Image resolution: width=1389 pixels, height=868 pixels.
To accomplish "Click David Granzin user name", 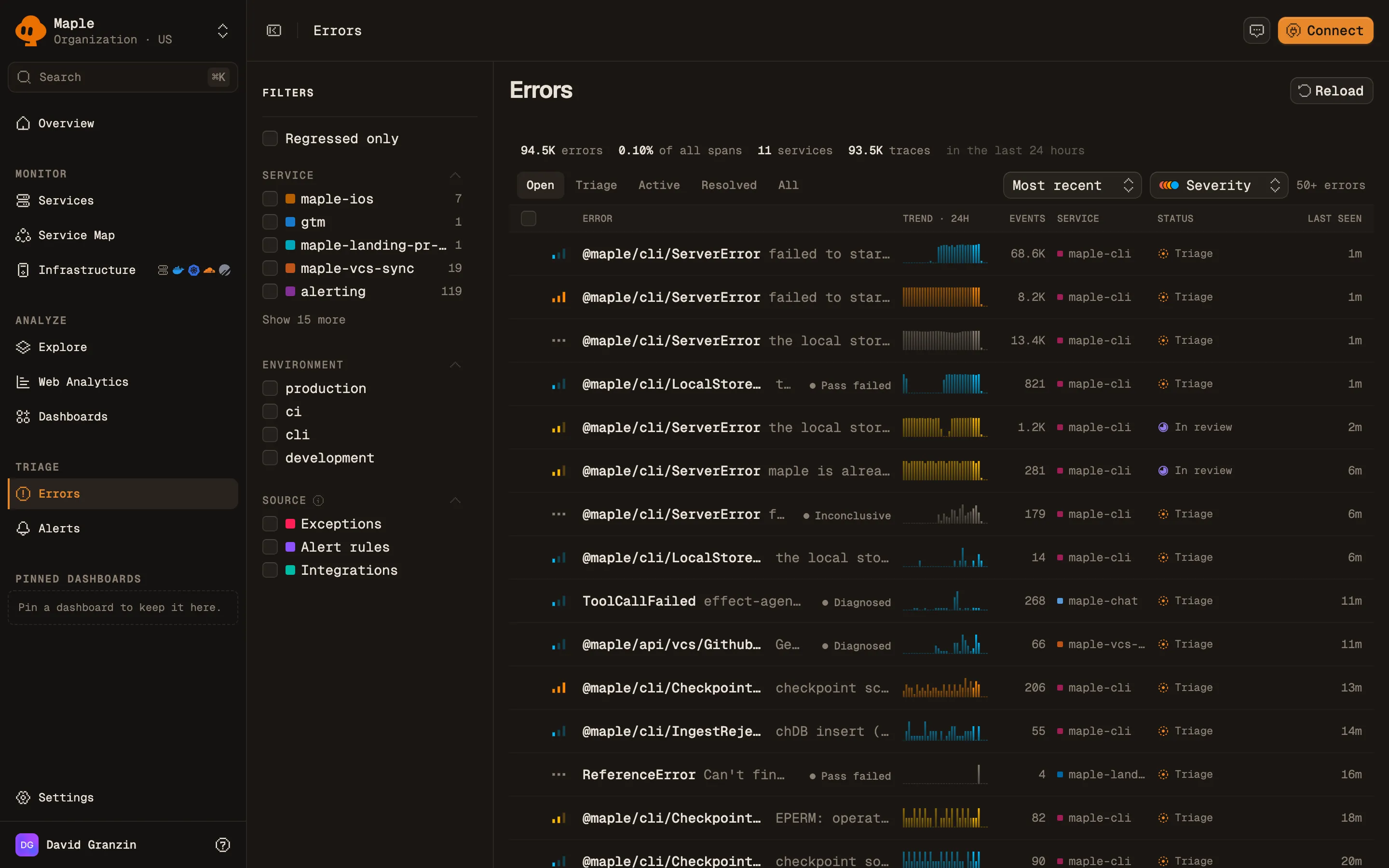I will 91,844.
